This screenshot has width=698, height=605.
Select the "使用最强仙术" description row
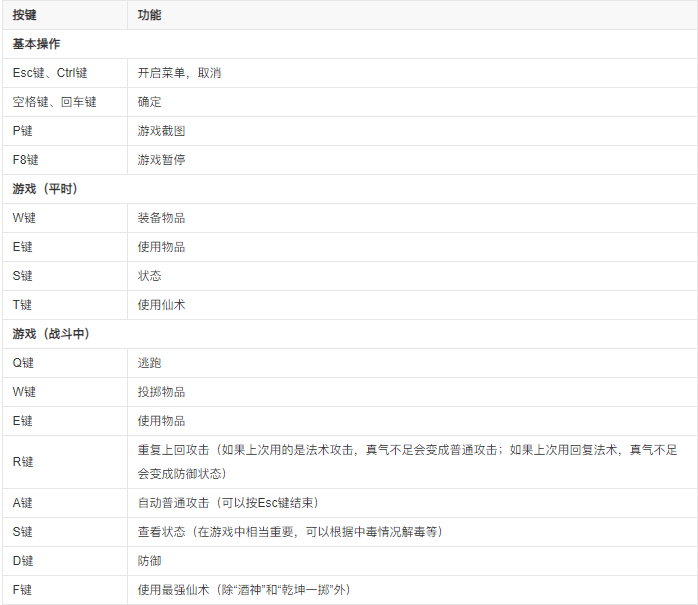tap(244, 590)
